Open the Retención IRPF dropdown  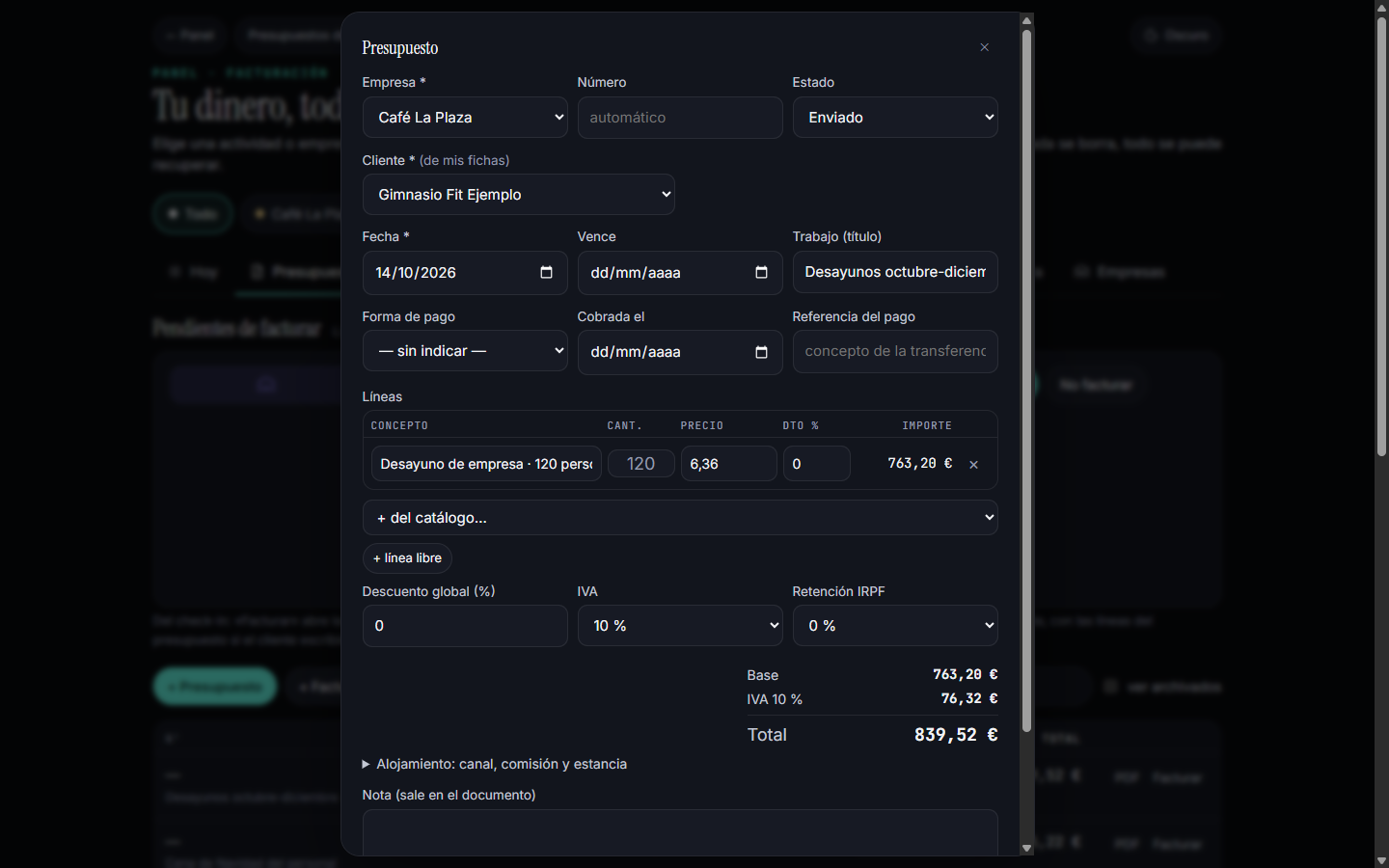tap(895, 626)
